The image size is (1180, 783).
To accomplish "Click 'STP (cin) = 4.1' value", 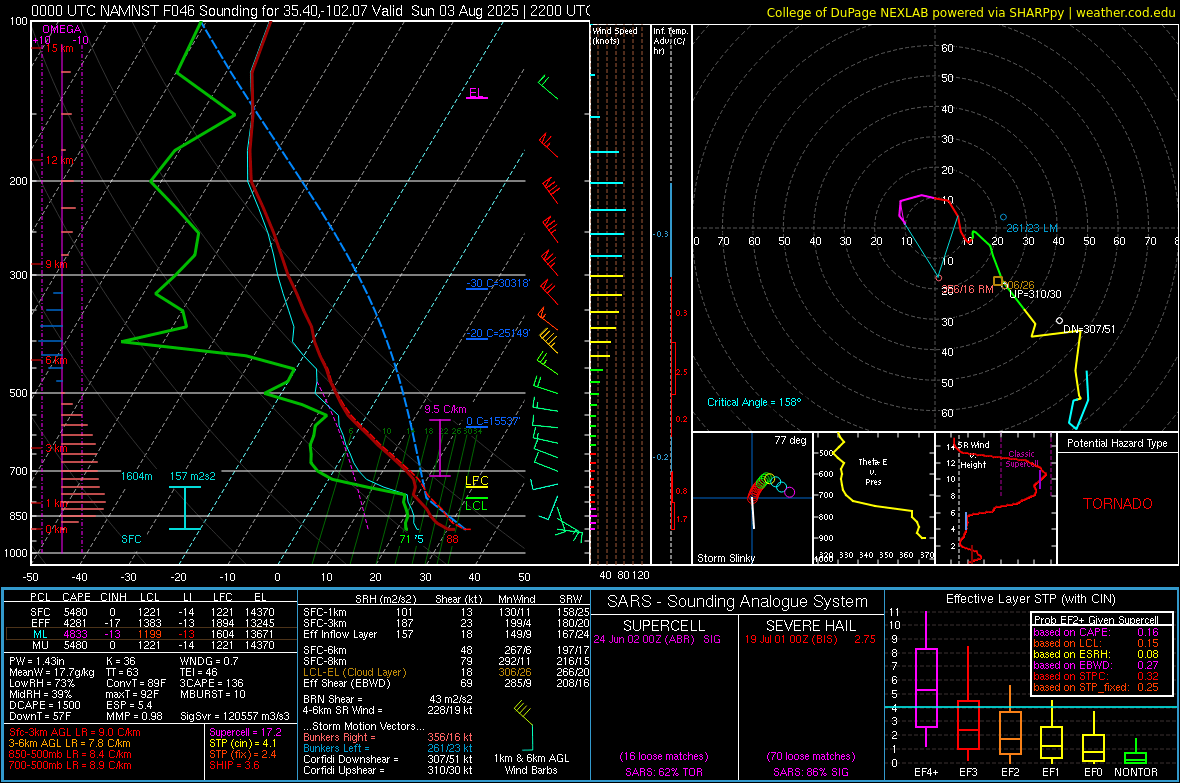I will 243,743.
